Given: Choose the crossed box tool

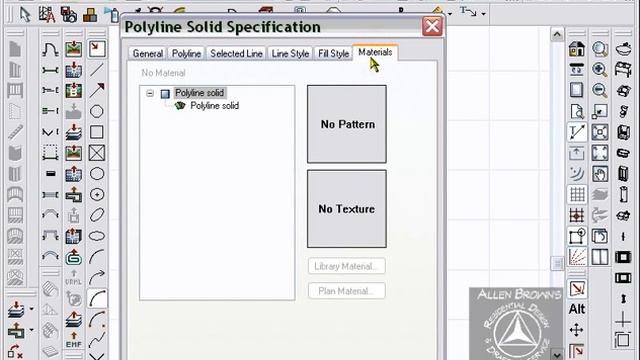Looking at the screenshot, I should pos(97,153).
